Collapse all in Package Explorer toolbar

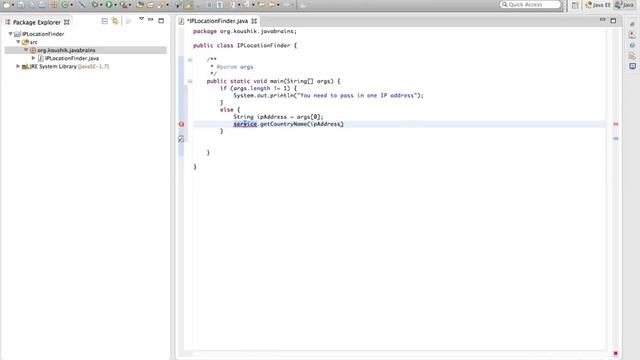click(x=104, y=21)
